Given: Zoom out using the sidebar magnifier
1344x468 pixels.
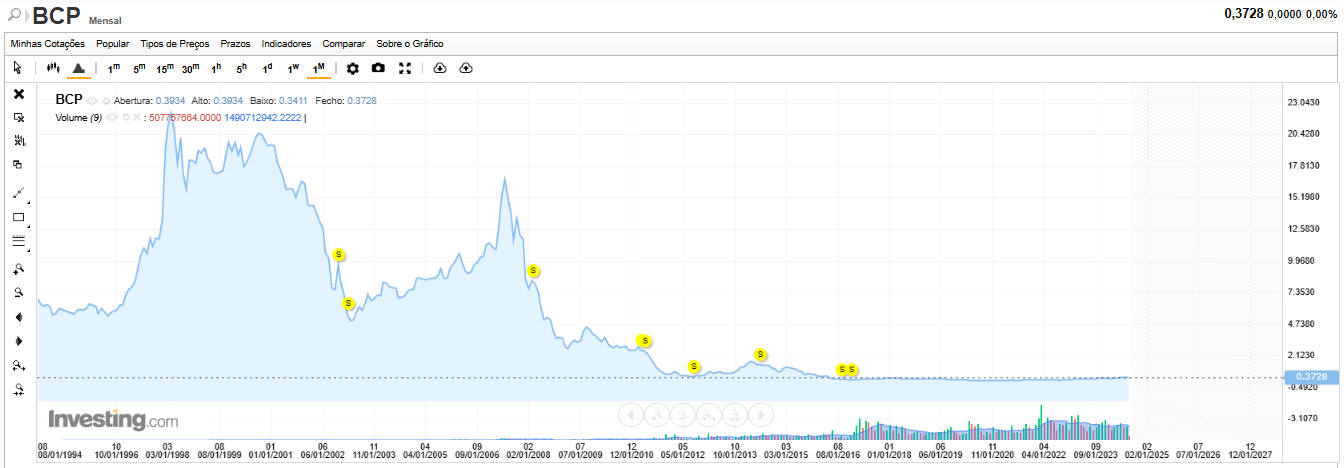Looking at the screenshot, I should [x=18, y=293].
